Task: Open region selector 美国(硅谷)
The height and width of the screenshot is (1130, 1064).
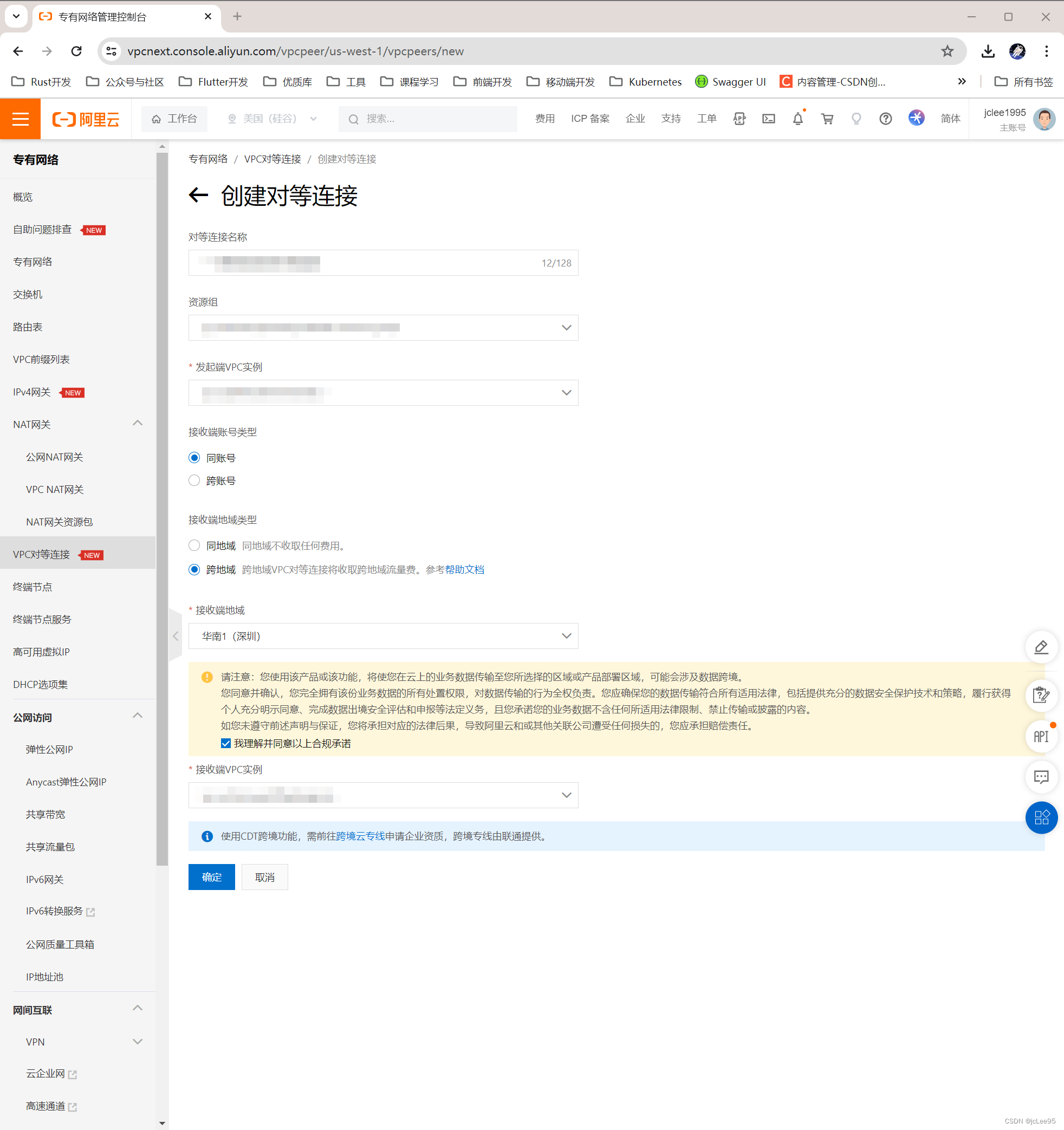Action: point(271,119)
